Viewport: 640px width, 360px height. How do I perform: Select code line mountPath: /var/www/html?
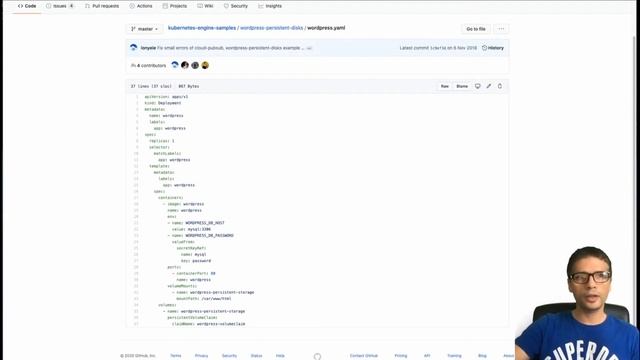tap(204, 299)
